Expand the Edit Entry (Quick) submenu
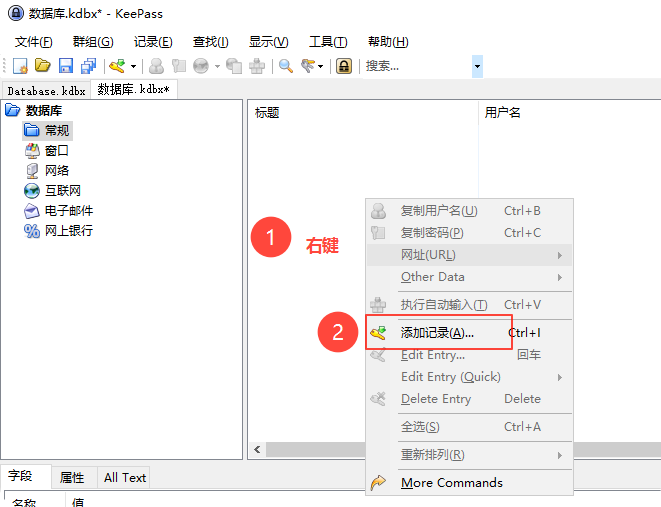Viewport: 661px width, 507px height. [x=469, y=377]
